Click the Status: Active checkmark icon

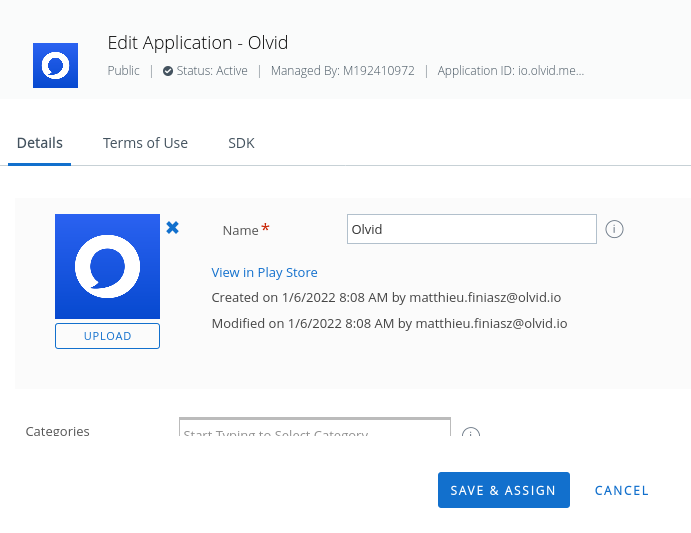coord(167,71)
